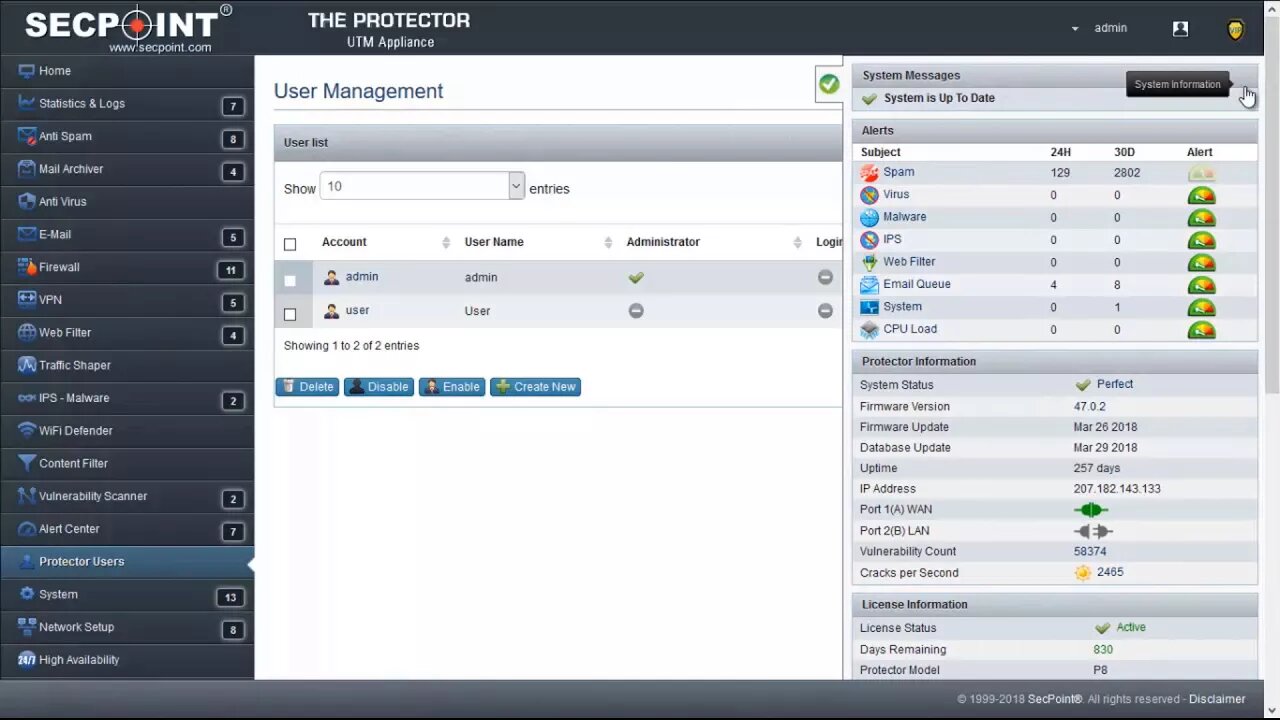Viewport: 1280px width, 720px height.
Task: Select the Protector Users sidebar item
Action: tap(127, 562)
